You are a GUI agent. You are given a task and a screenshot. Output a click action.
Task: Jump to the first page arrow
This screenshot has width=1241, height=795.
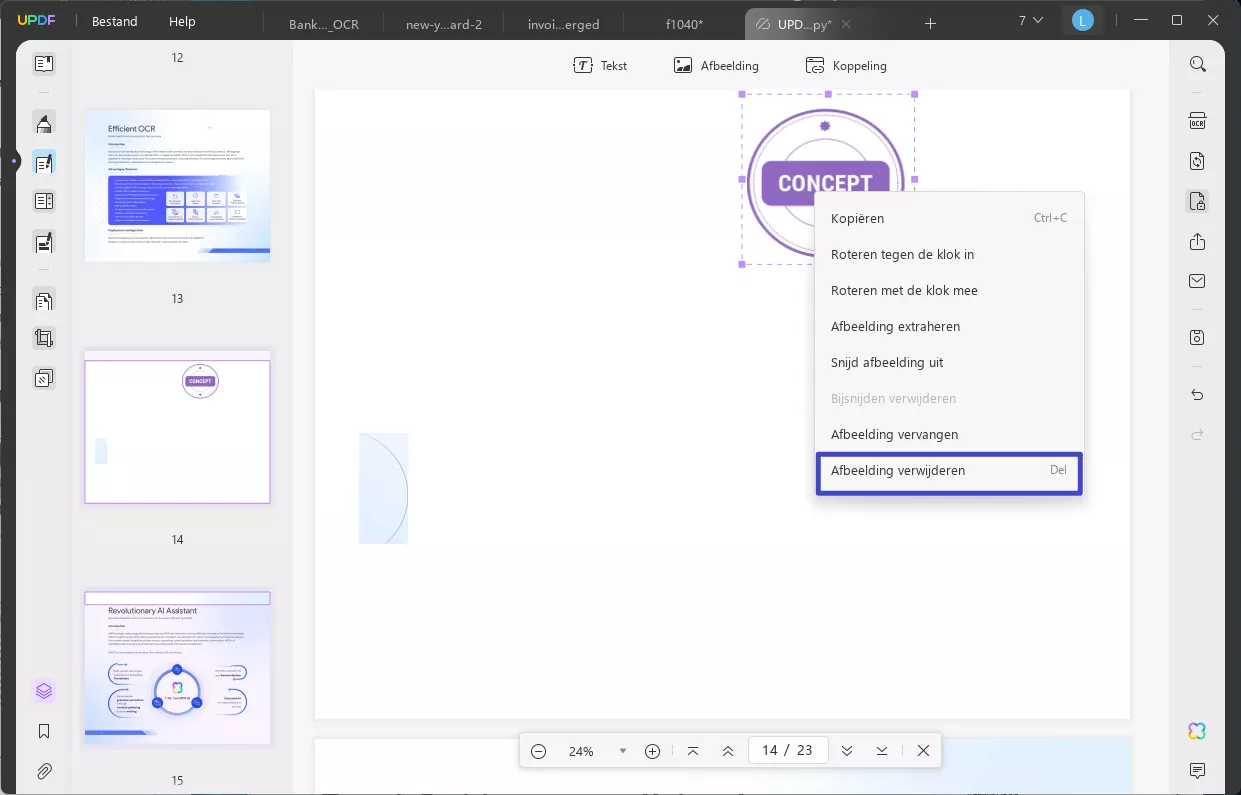coord(693,751)
